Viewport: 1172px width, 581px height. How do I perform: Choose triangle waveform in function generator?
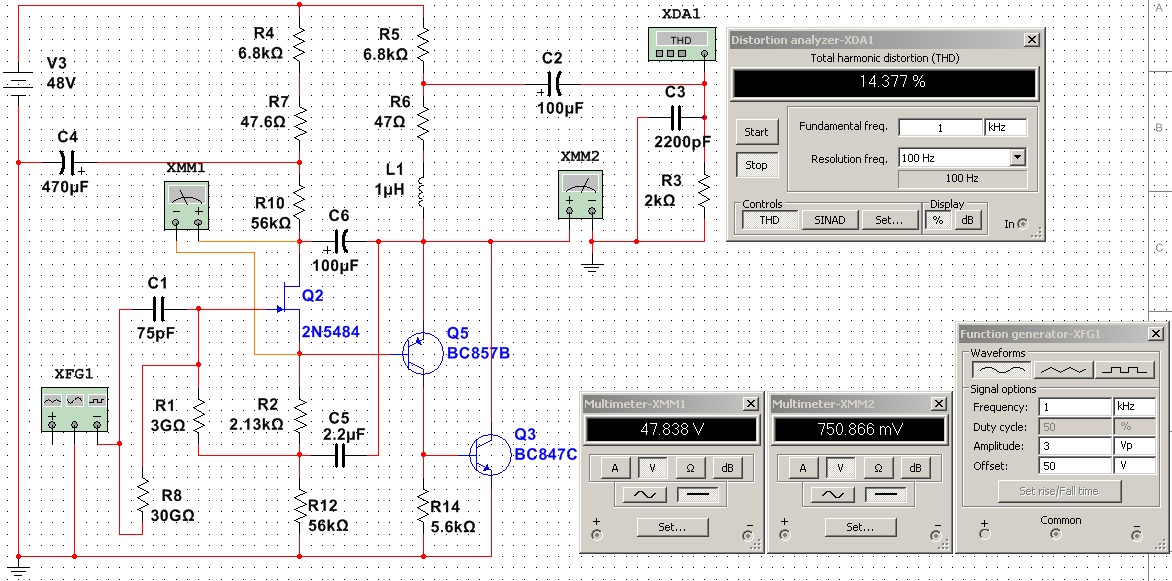1063,369
